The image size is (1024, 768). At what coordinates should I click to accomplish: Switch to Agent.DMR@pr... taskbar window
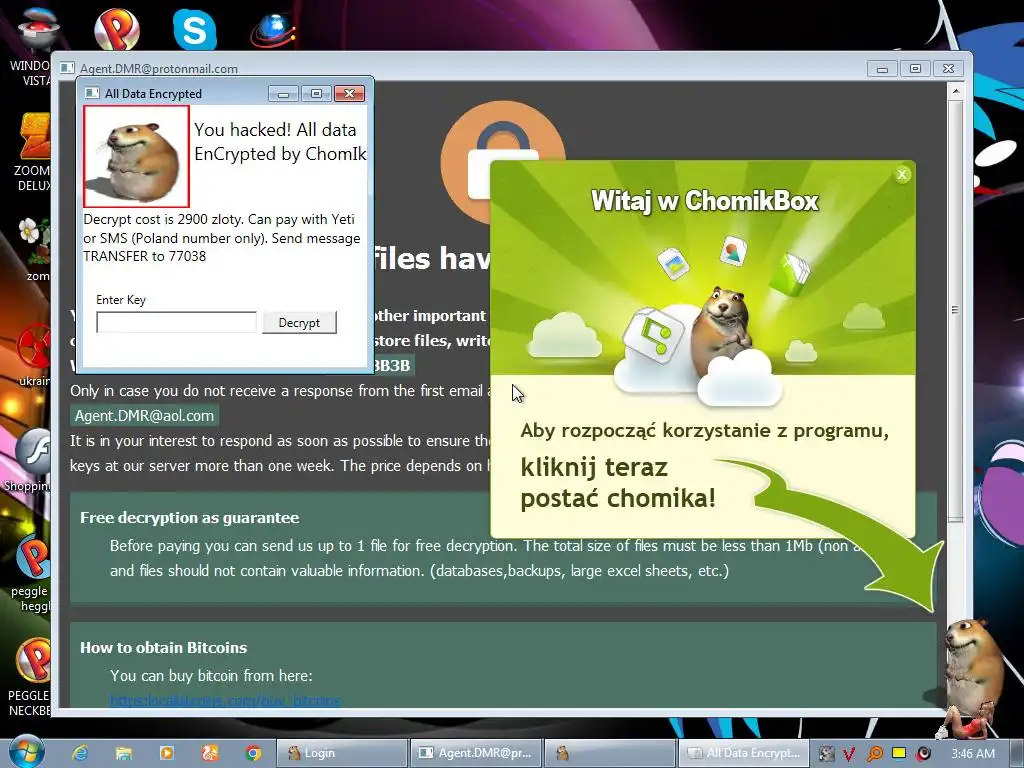476,753
